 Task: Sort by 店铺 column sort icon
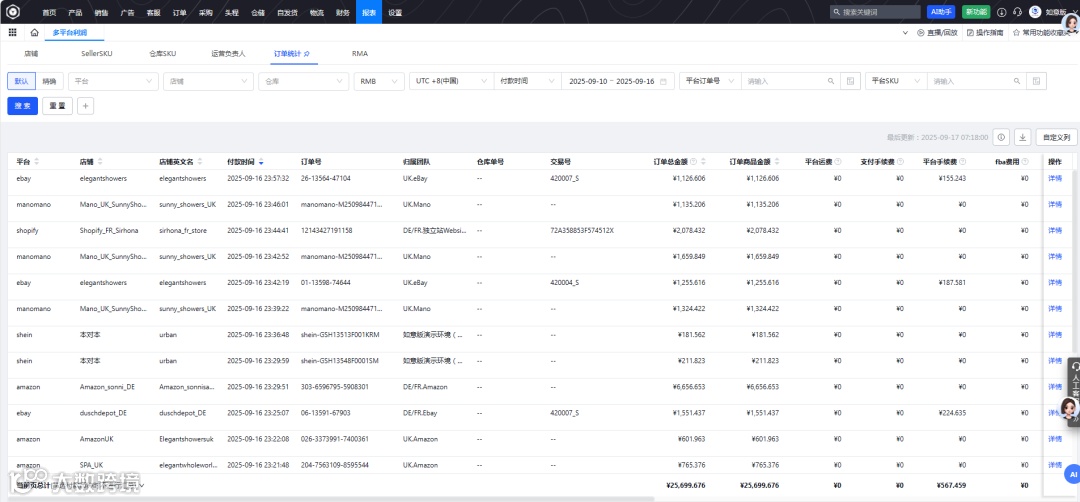[x=100, y=162]
